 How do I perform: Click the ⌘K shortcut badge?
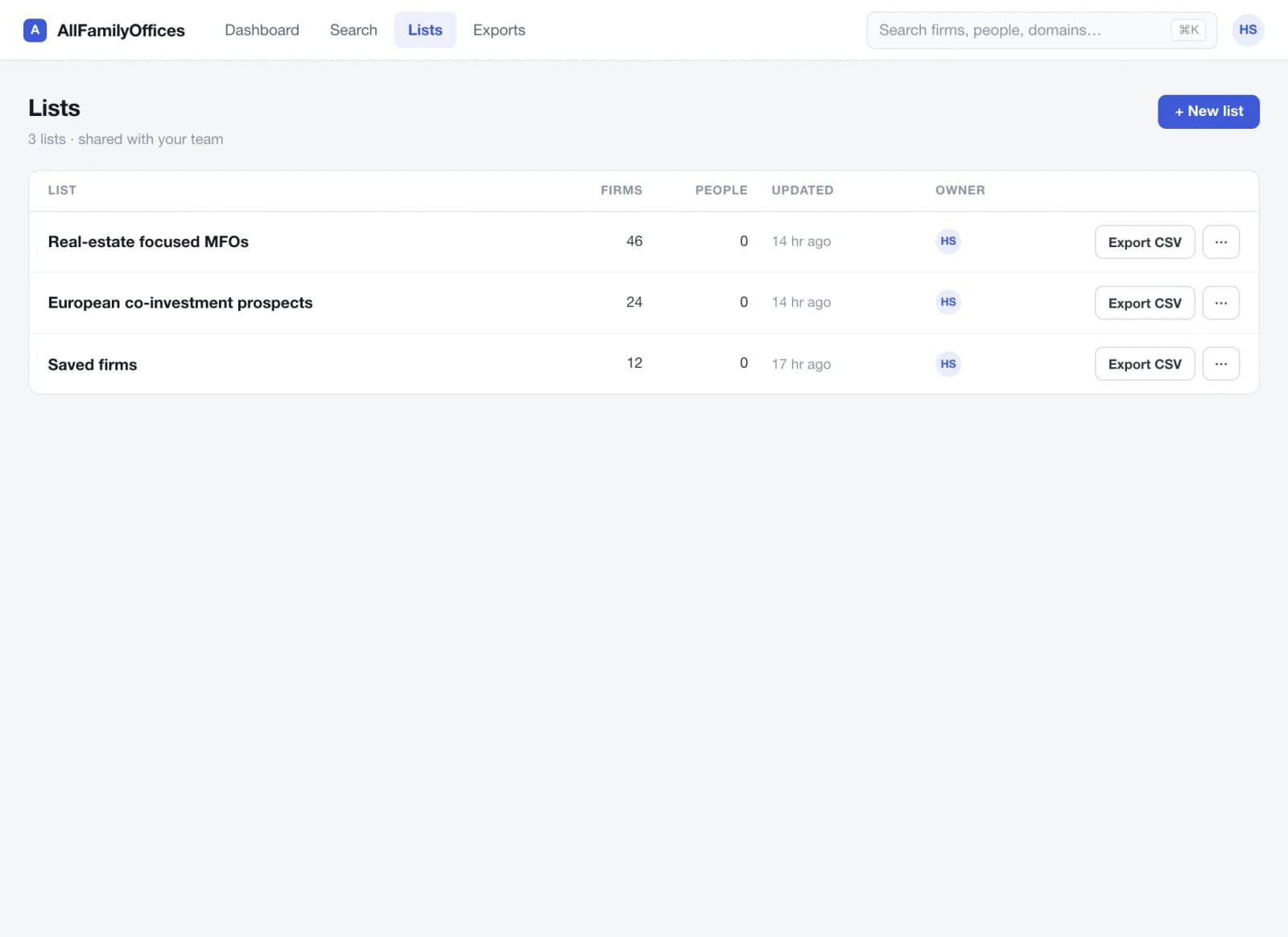coord(1188,30)
